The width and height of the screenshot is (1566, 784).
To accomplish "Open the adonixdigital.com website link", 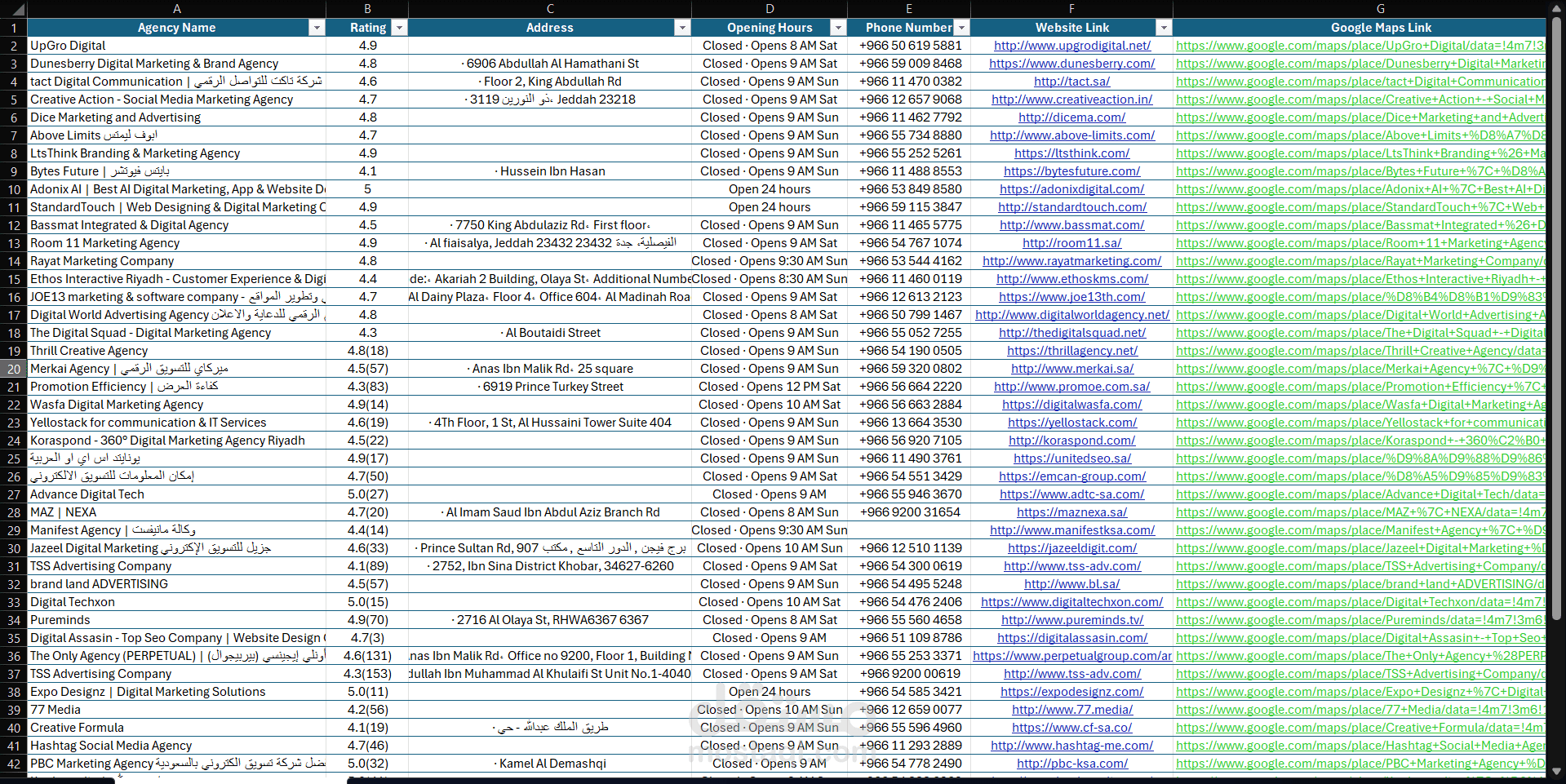I will point(1072,189).
